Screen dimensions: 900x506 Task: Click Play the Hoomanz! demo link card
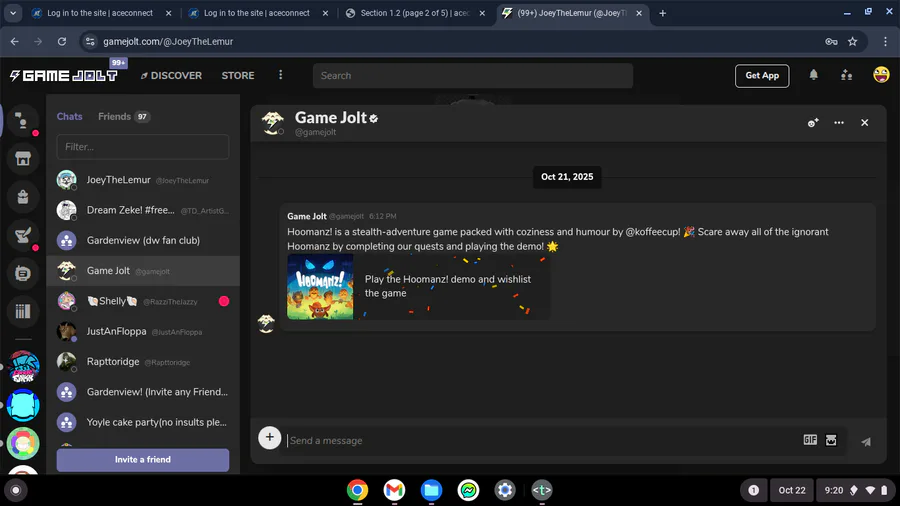click(418, 286)
